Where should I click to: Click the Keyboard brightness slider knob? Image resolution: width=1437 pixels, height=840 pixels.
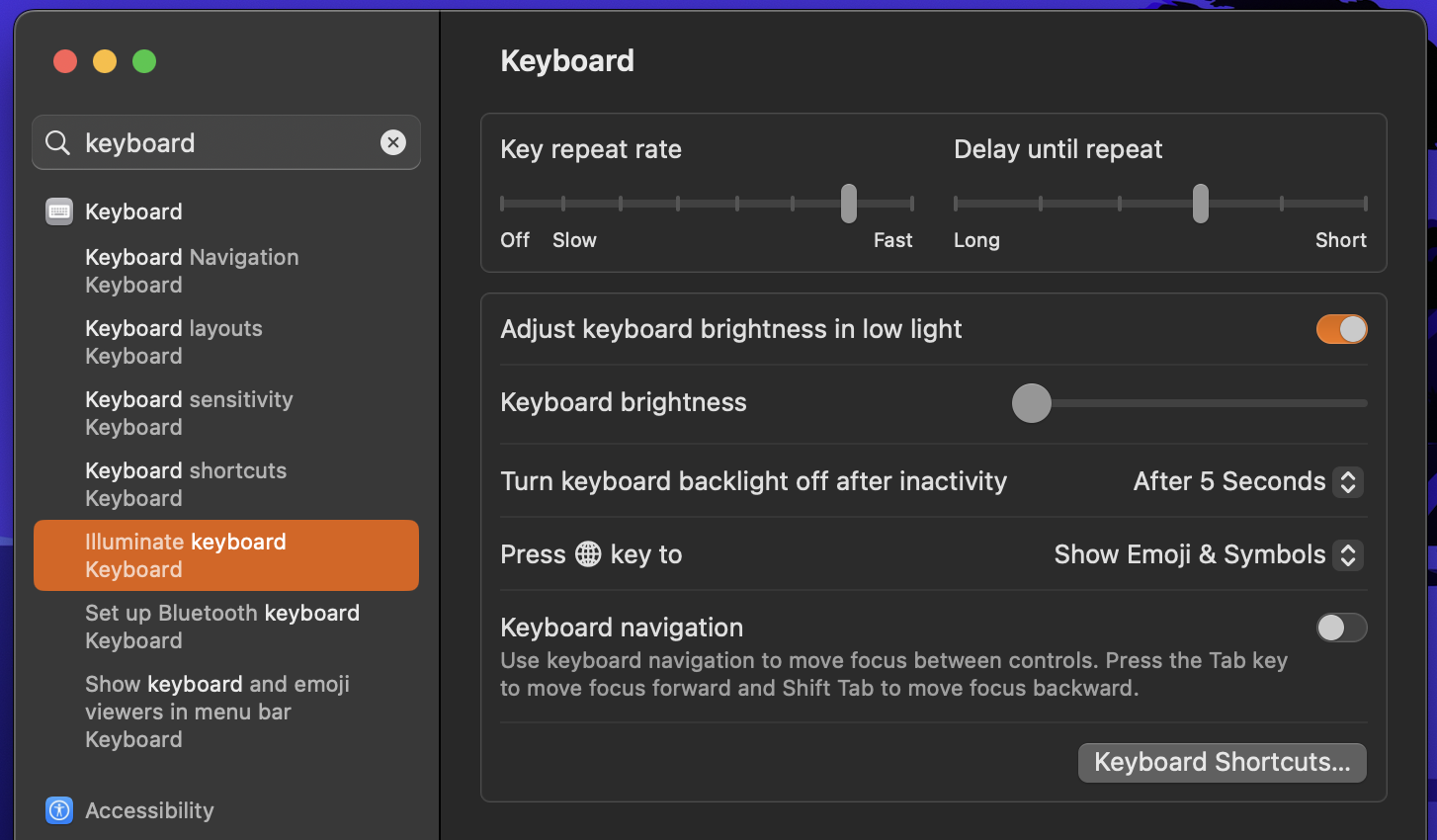(x=1032, y=403)
